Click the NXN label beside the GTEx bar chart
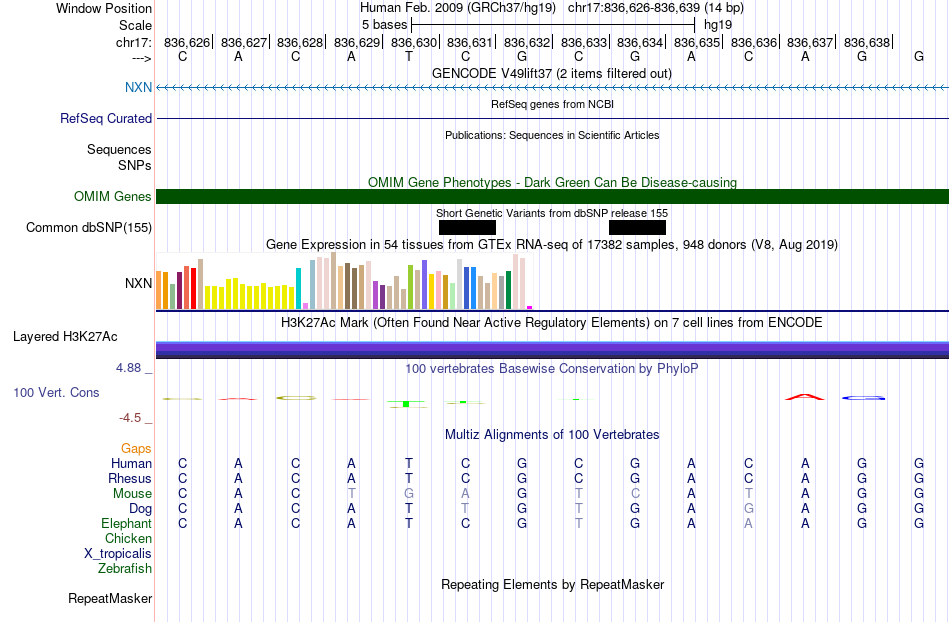The height and width of the screenshot is (622, 950). click(x=138, y=283)
